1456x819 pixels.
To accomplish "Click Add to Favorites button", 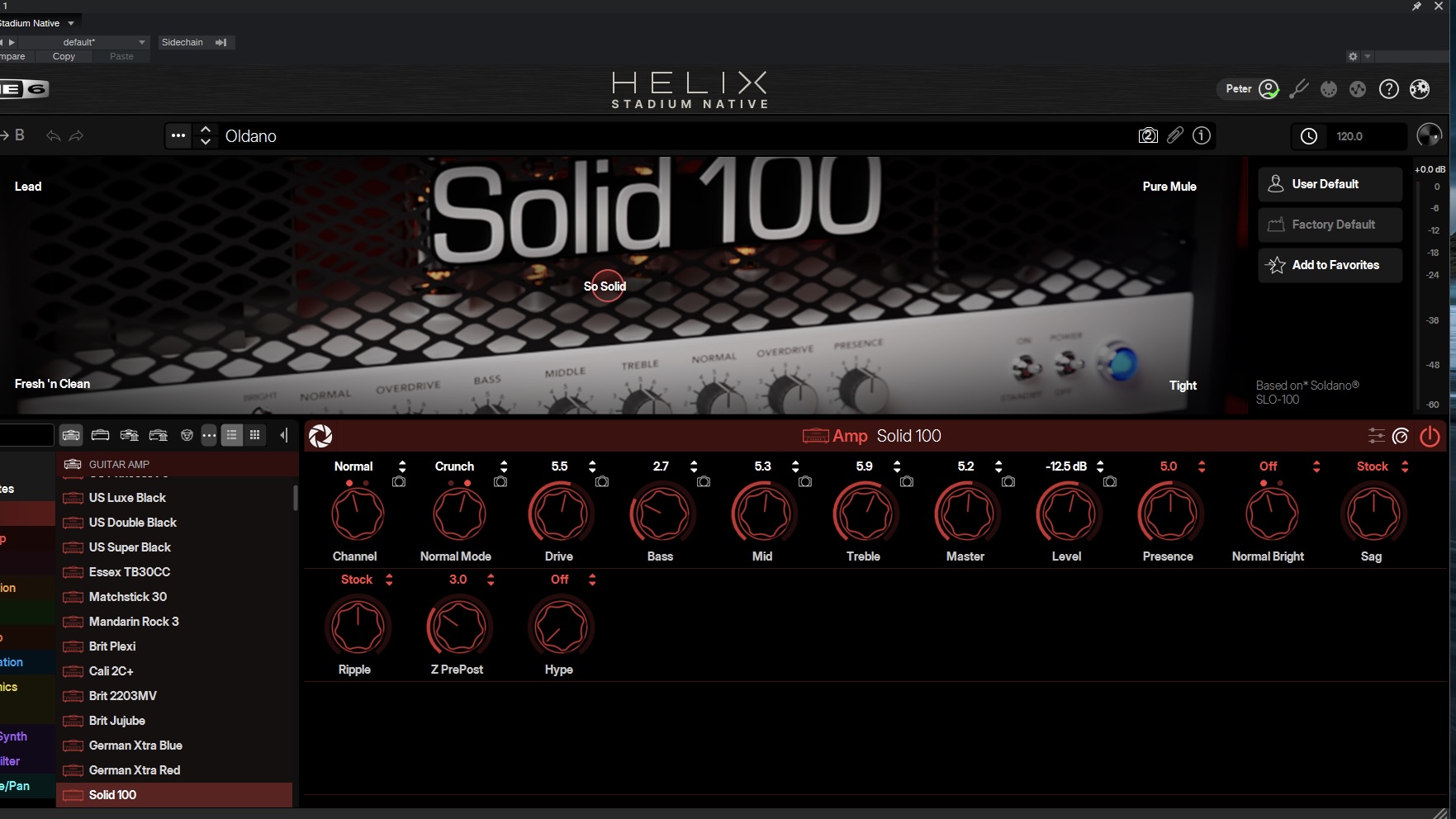I will 1330,265.
